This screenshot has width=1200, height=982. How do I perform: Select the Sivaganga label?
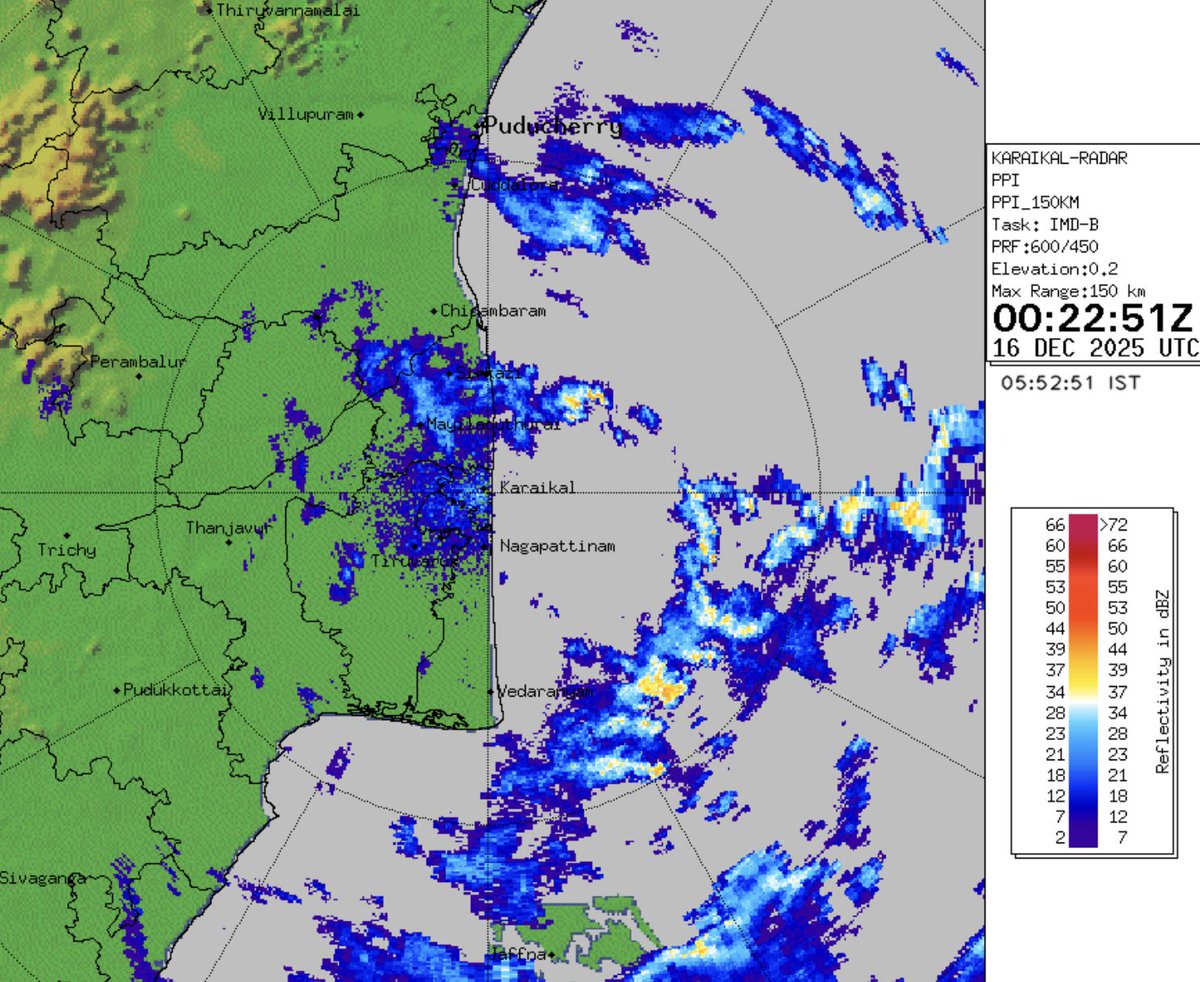[41, 879]
